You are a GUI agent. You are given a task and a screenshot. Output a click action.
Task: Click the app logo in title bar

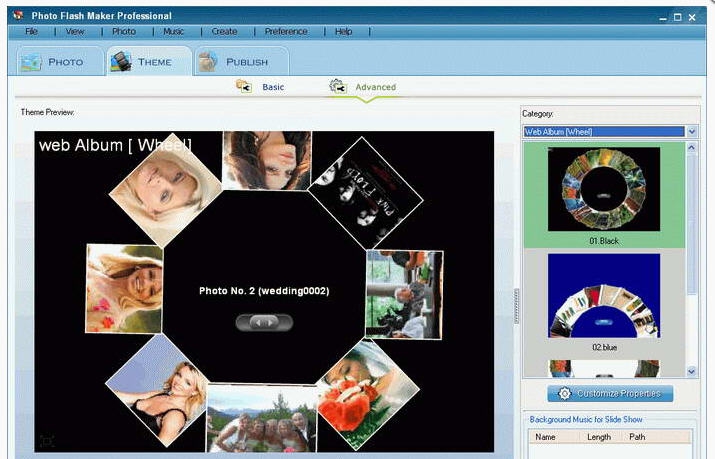click(x=18, y=15)
